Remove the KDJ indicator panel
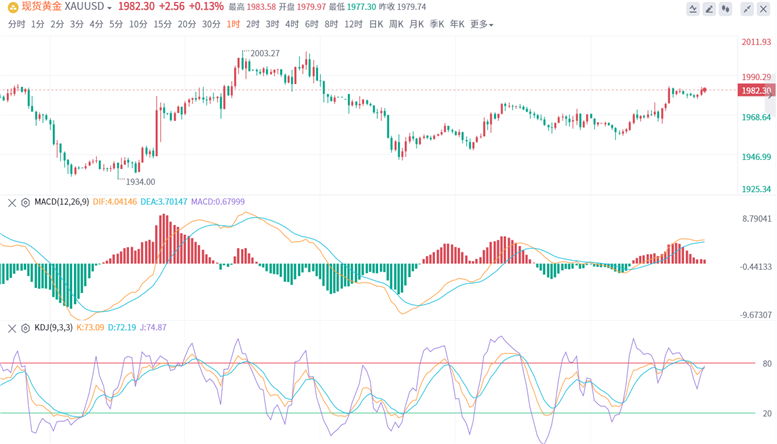777x444 pixels. [x=11, y=327]
